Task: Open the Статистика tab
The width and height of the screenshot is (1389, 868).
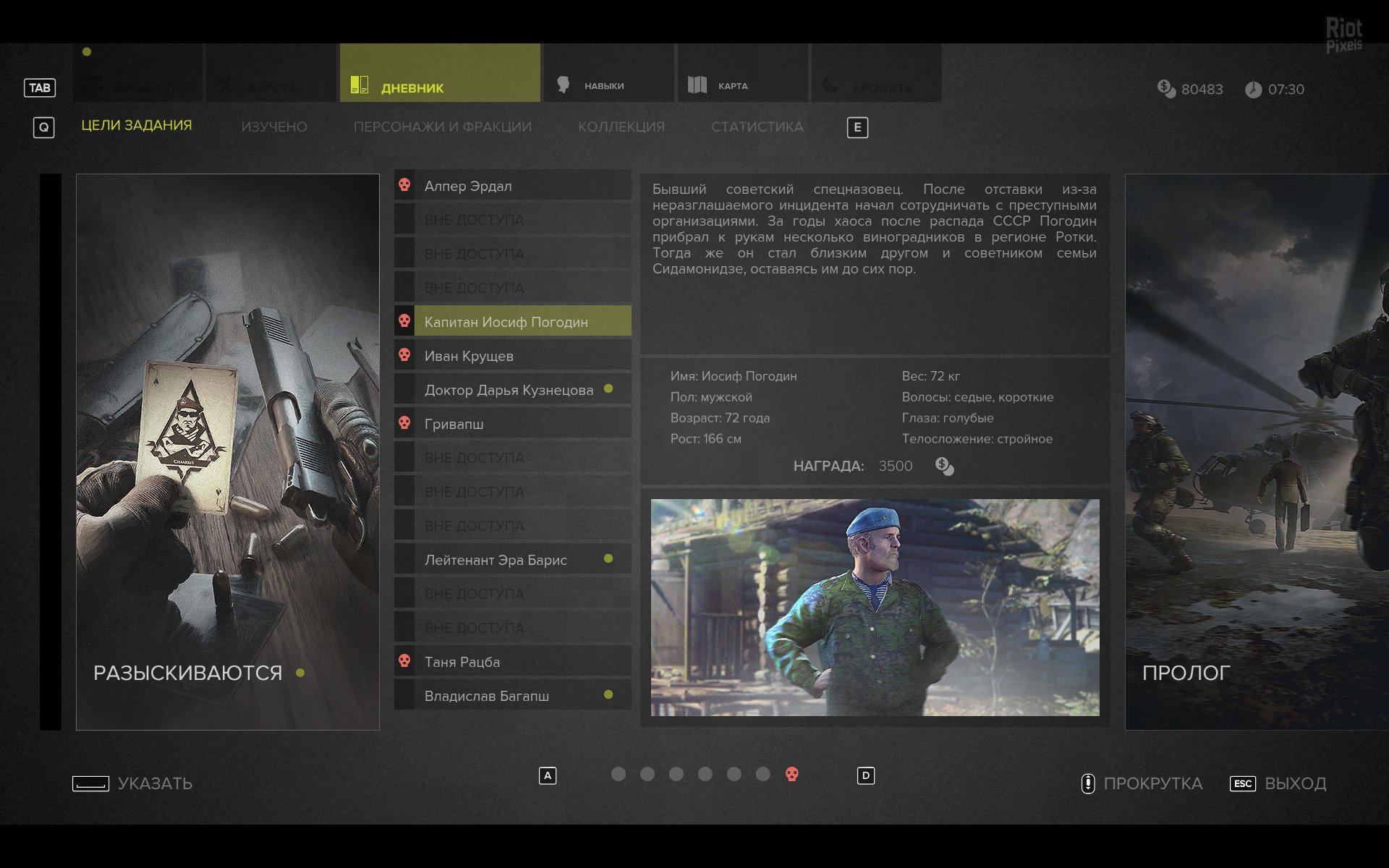Action: [757, 127]
